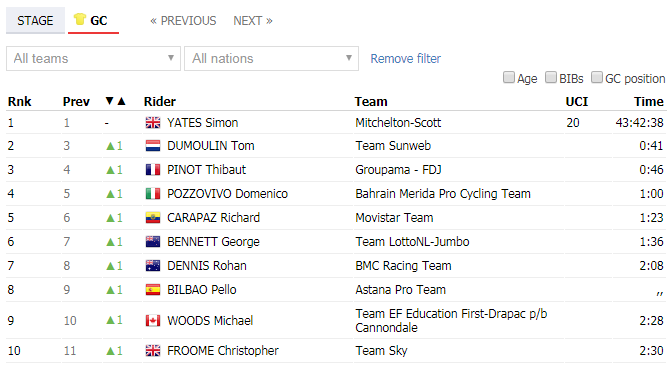Click the yellow jersey icon on the GC tab

tap(79, 19)
